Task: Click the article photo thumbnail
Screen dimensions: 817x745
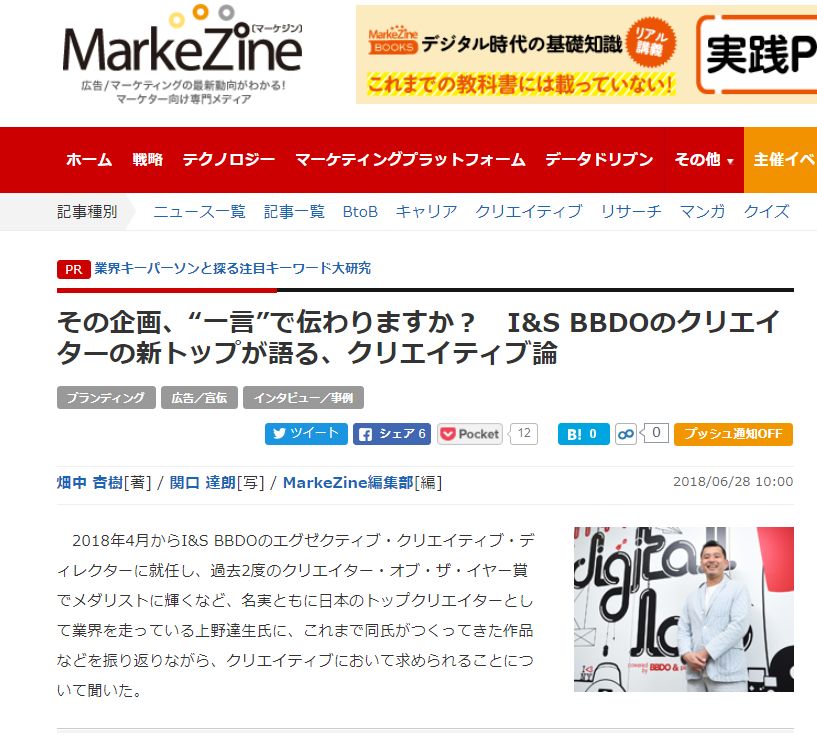Action: click(x=684, y=610)
